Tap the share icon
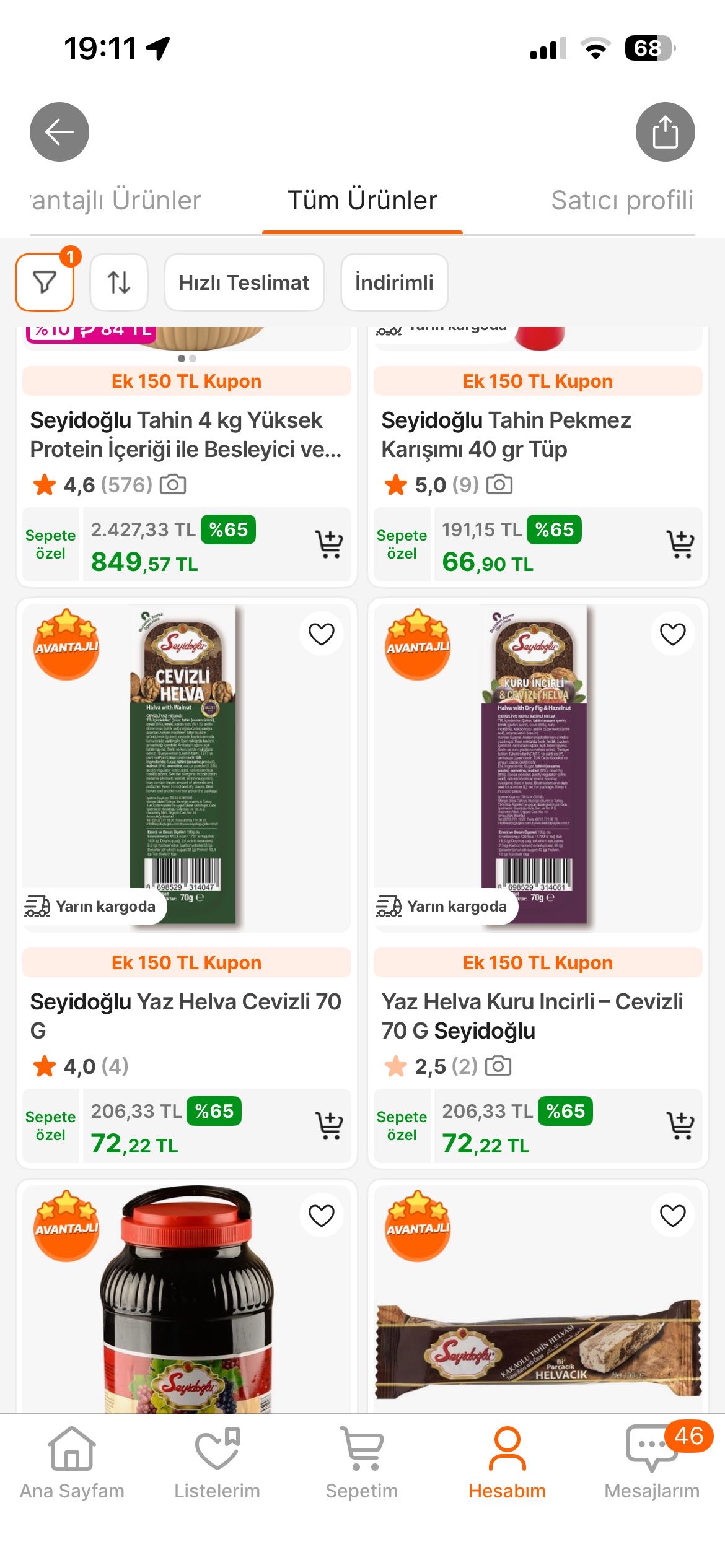The width and height of the screenshot is (725, 1568). [x=665, y=132]
